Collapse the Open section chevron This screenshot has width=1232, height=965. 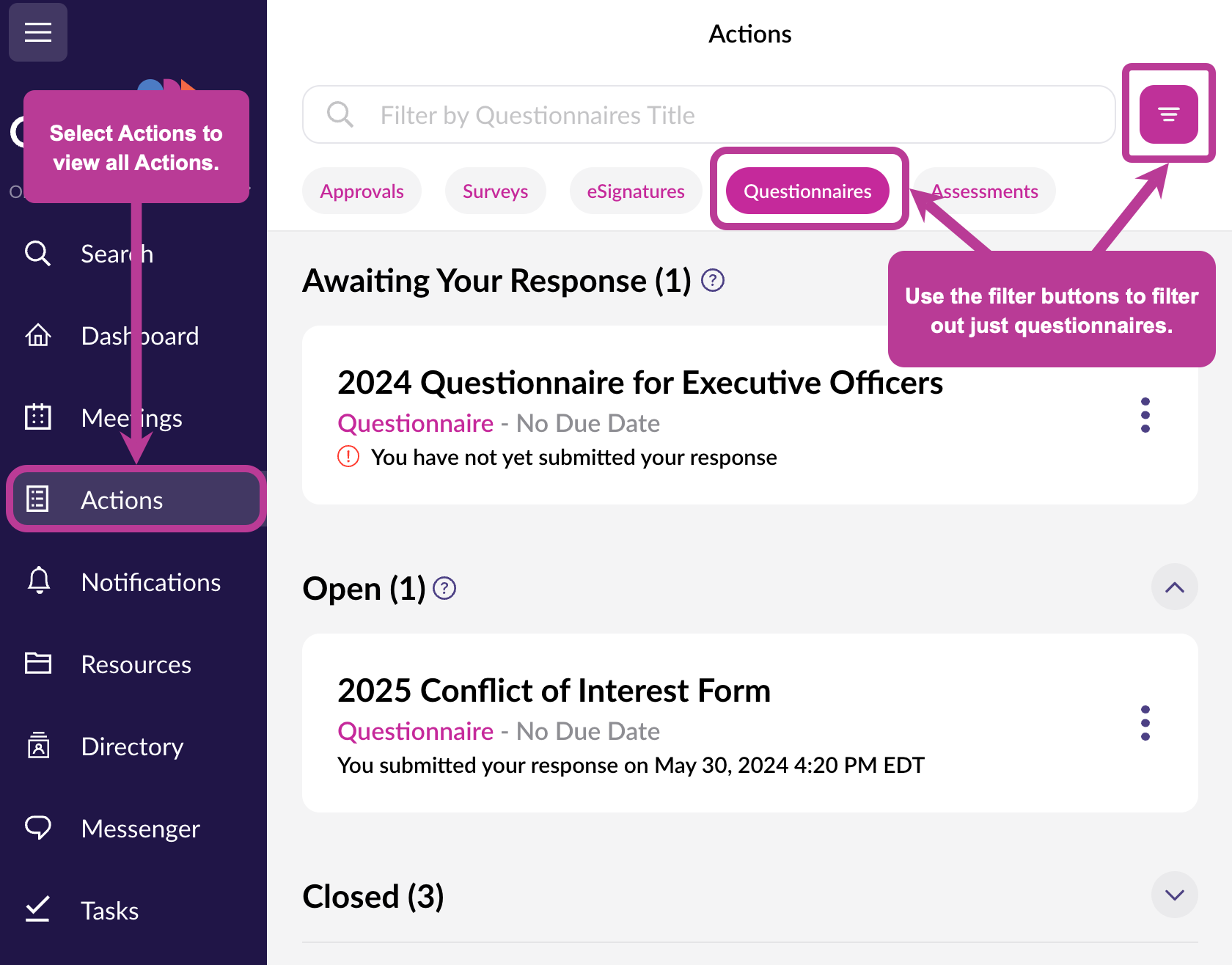[1175, 587]
